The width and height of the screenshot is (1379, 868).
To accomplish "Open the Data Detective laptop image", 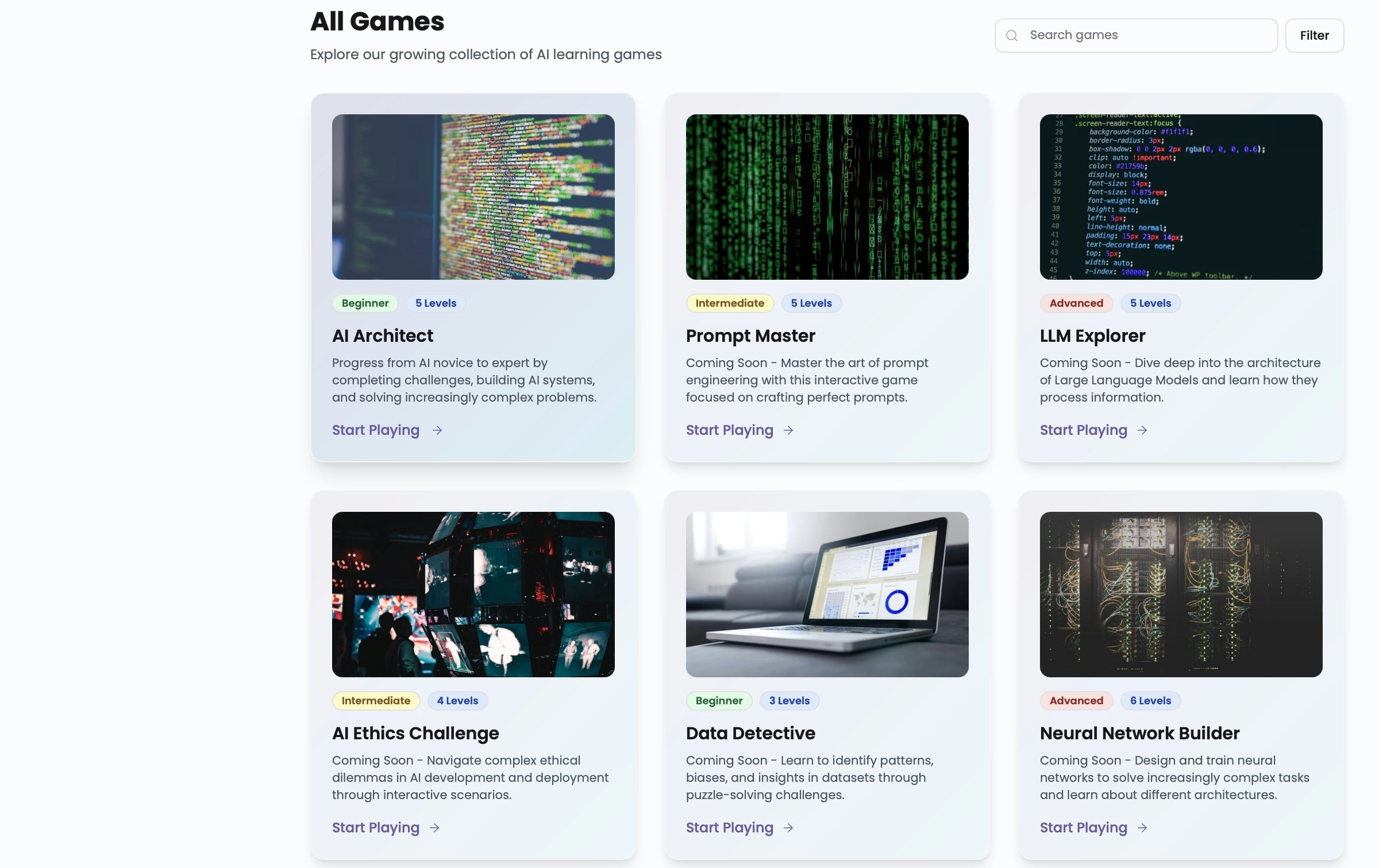I will point(827,595).
